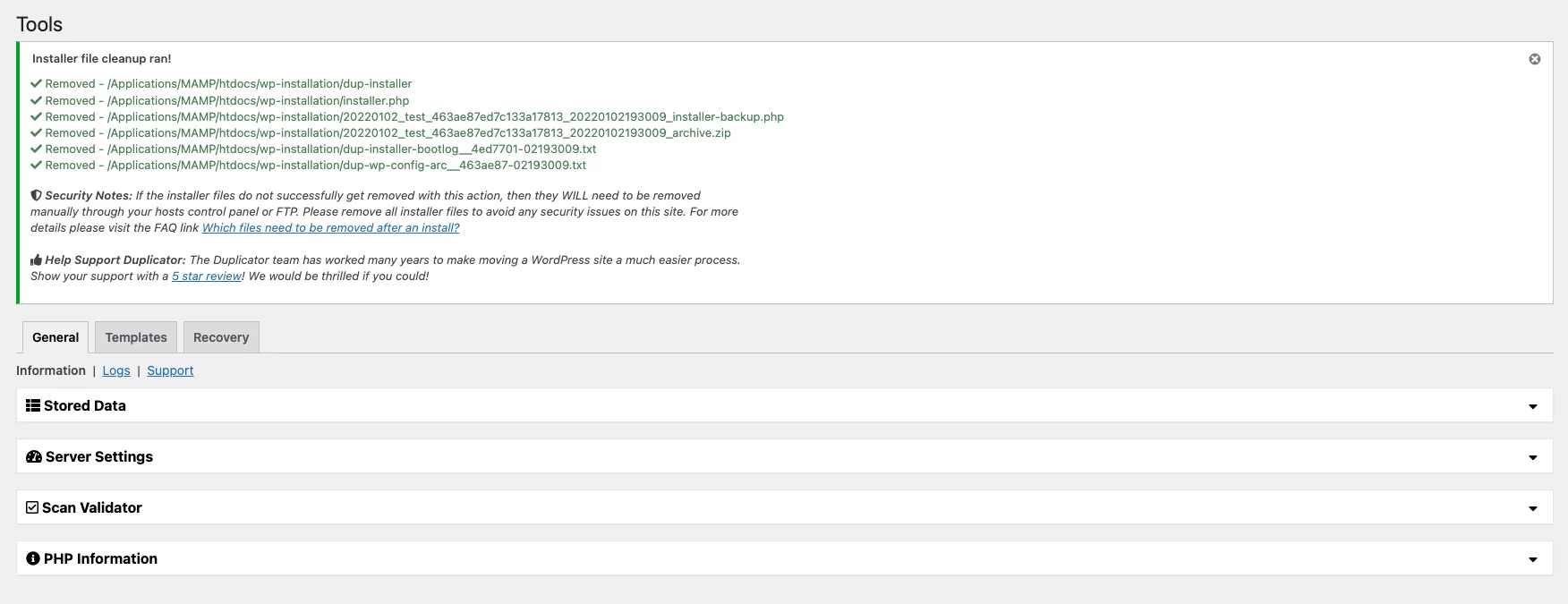
Task: Click the Stored Data list icon
Action: pos(33,405)
